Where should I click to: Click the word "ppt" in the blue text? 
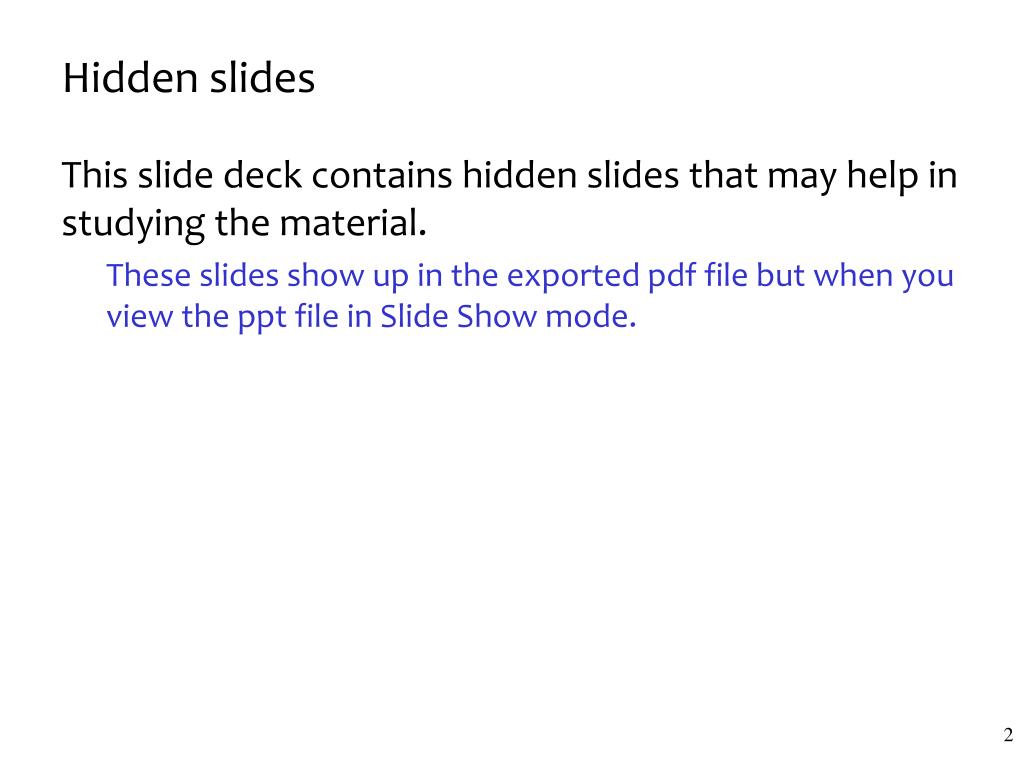click(261, 318)
